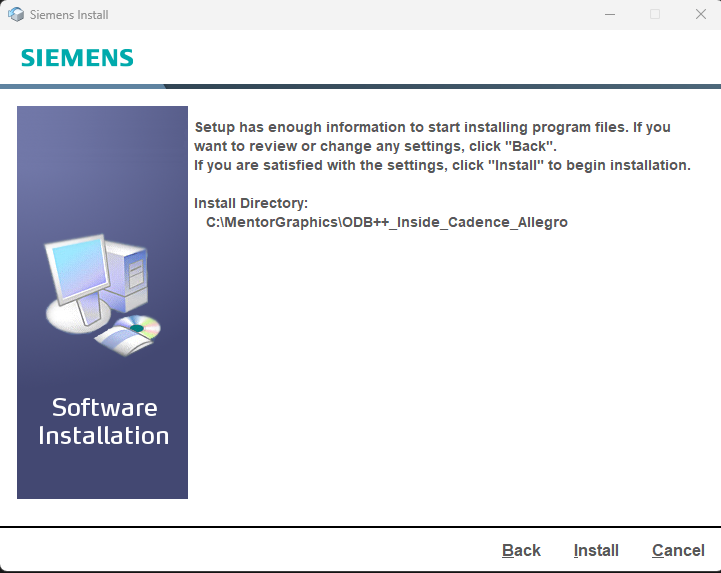The height and width of the screenshot is (573, 721).
Task: Click the booklet beneath the CD graphic
Action: 123,341
